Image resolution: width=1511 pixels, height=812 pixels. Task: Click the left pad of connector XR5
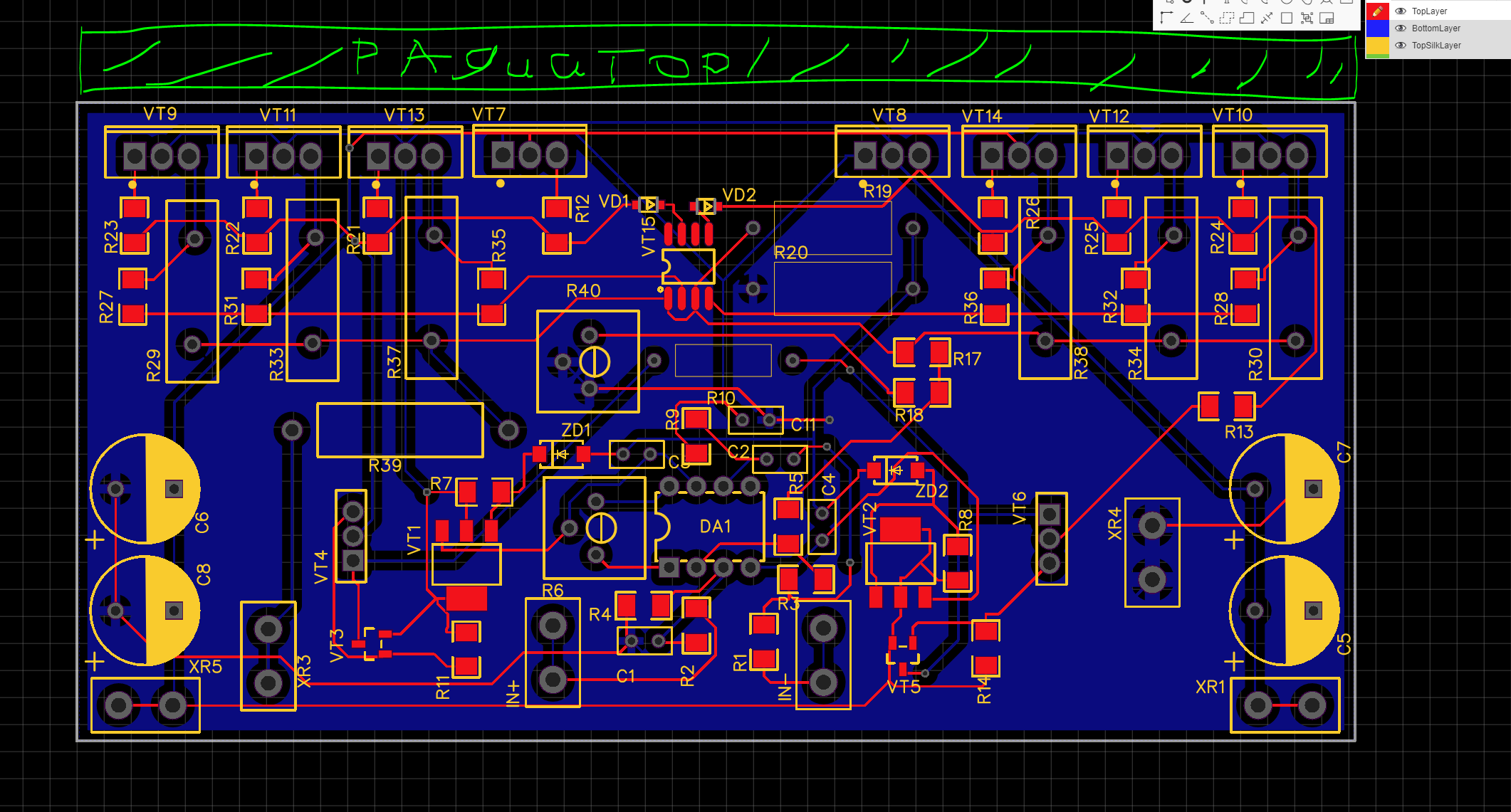(119, 706)
